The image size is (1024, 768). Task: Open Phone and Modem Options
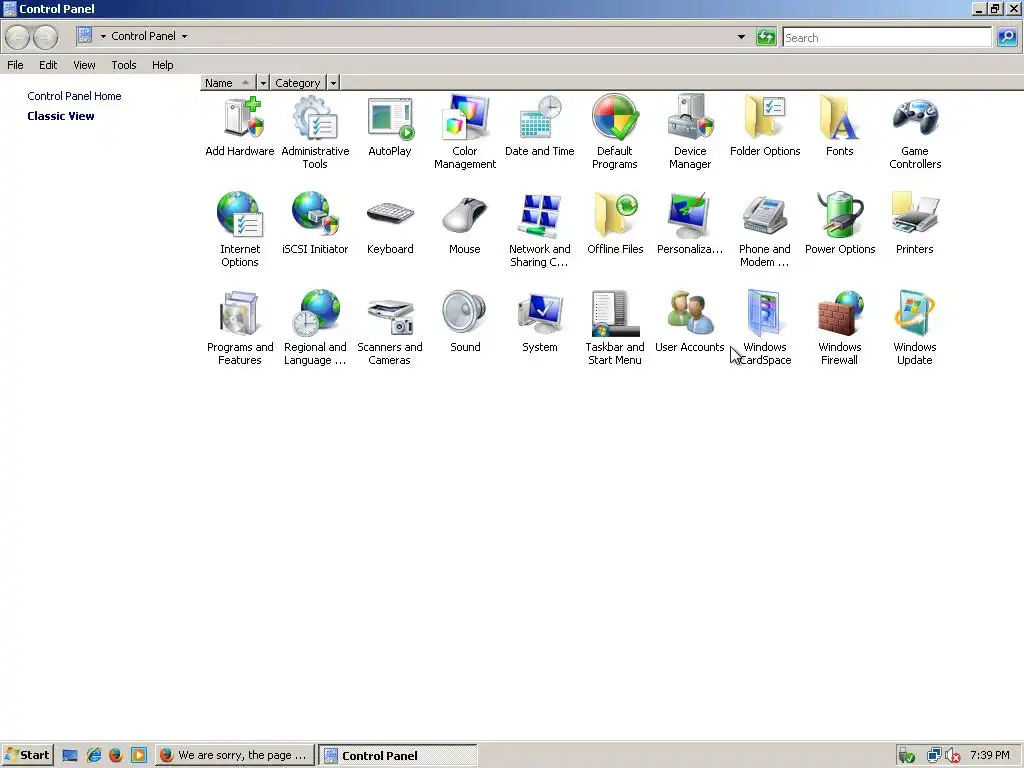765,231
